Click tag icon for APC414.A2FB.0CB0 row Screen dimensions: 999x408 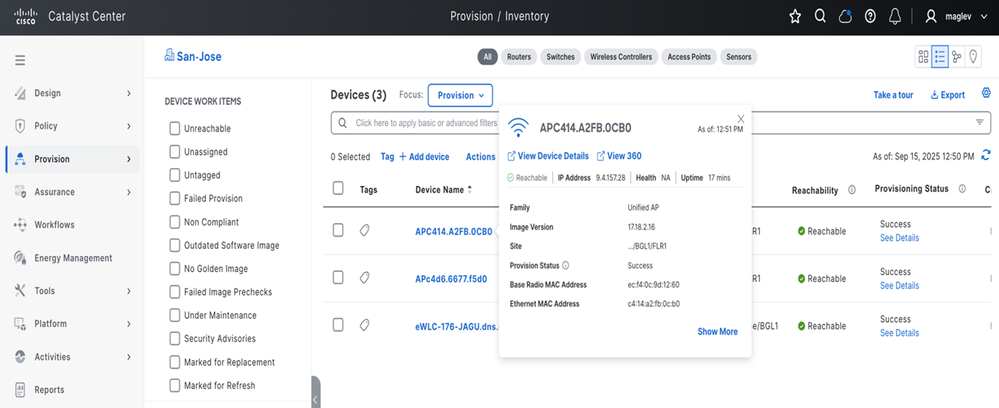(x=364, y=231)
